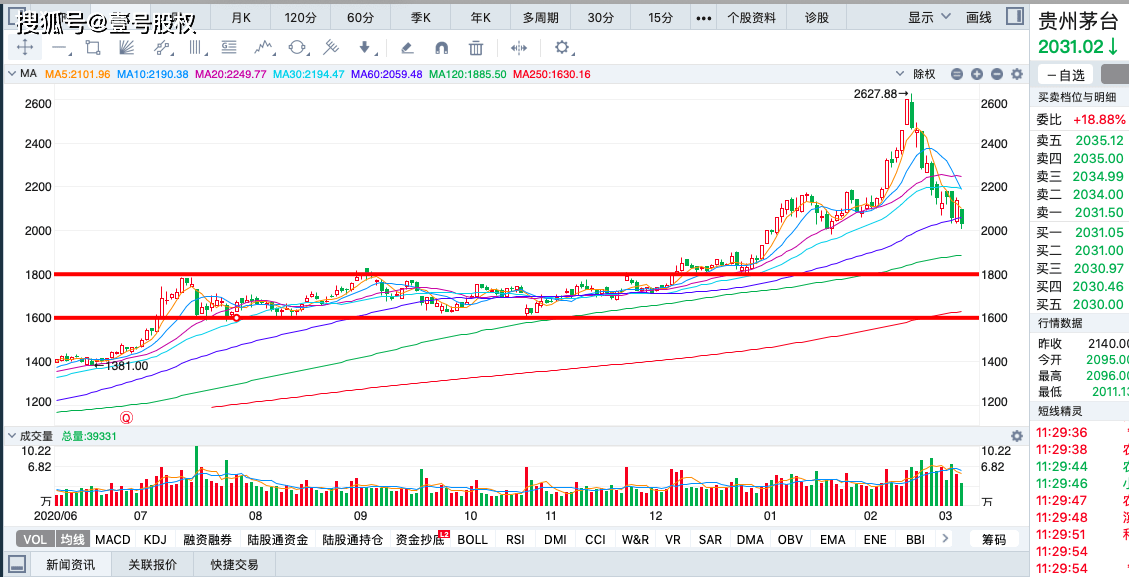1129x577 pixels.
Task: Open the MACD indicator tab
Action: click(113, 540)
